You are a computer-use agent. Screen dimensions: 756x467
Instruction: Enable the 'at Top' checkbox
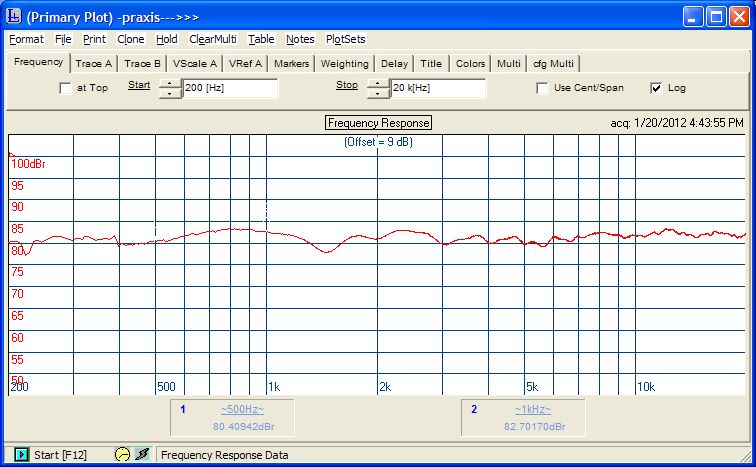[65, 88]
